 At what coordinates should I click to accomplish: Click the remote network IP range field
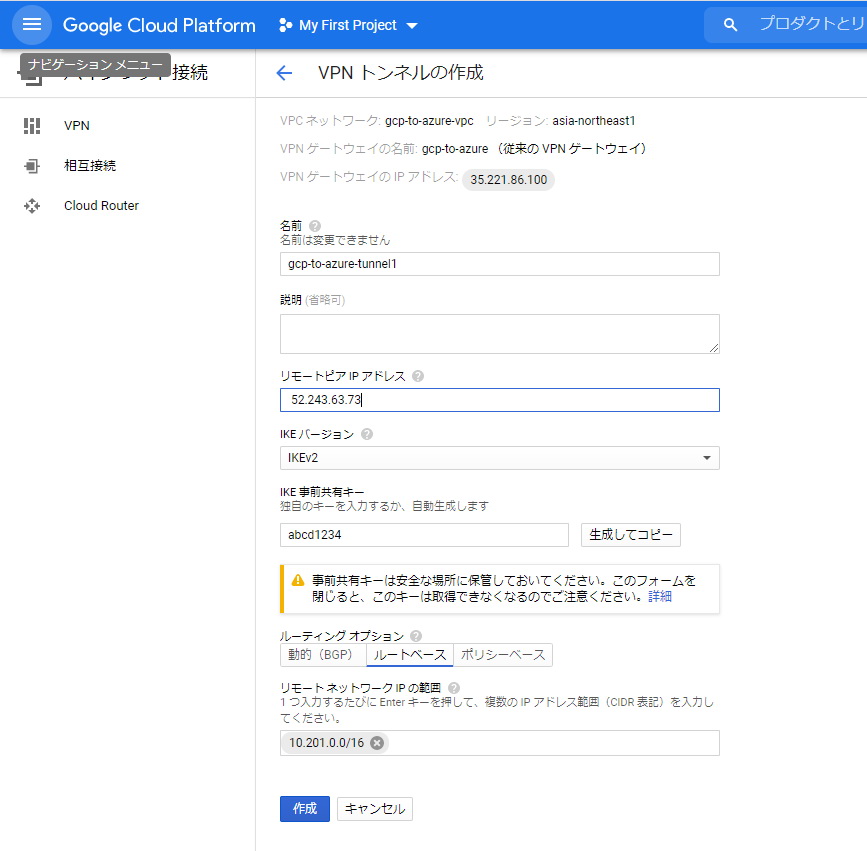(499, 743)
